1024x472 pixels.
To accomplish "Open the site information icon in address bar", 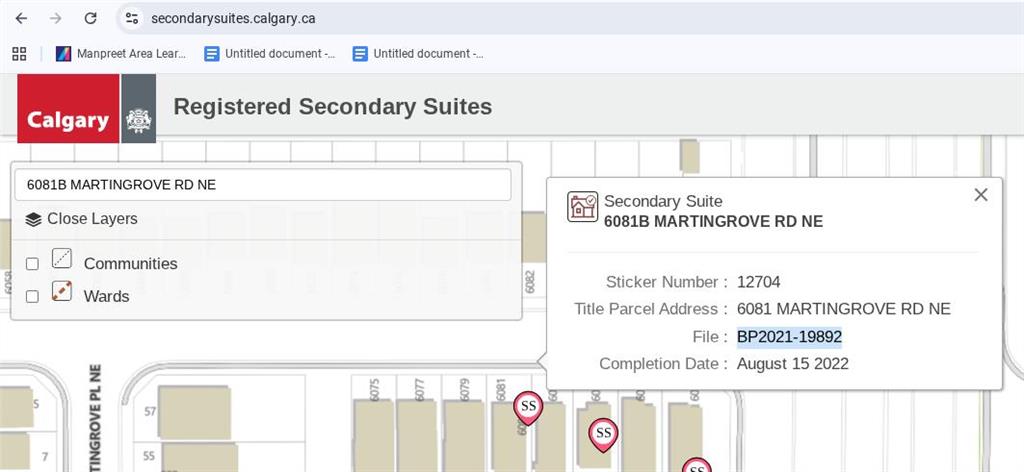I will [x=132, y=18].
